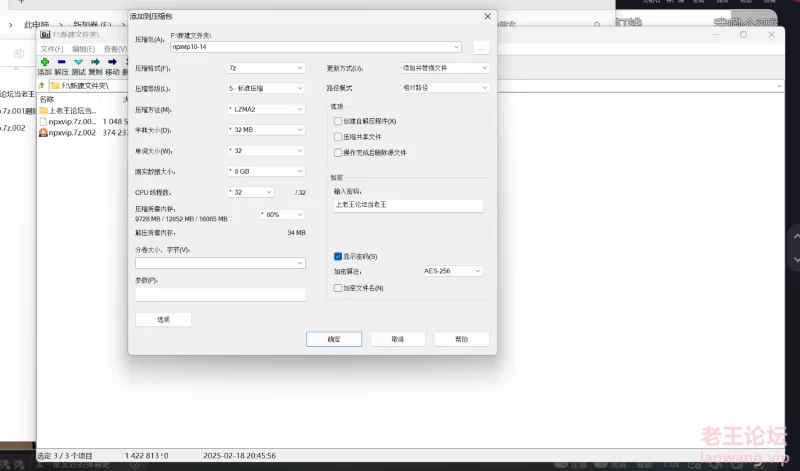Minimize the 7-Zip file manager window
800x471 pixels.
[716, 34]
